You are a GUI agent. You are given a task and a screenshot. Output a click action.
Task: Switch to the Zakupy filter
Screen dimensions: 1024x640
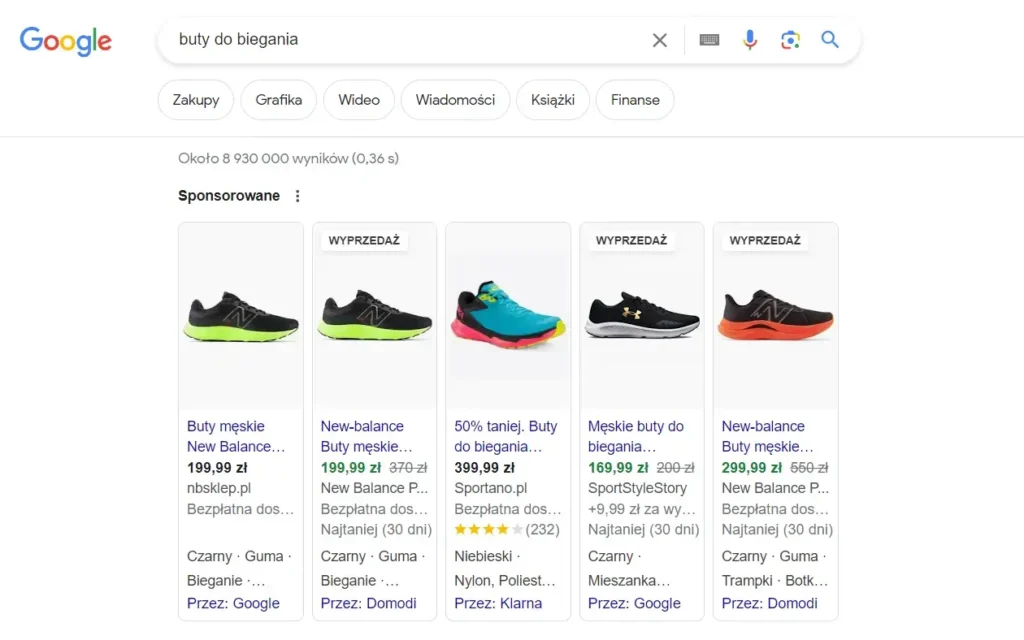(x=196, y=100)
